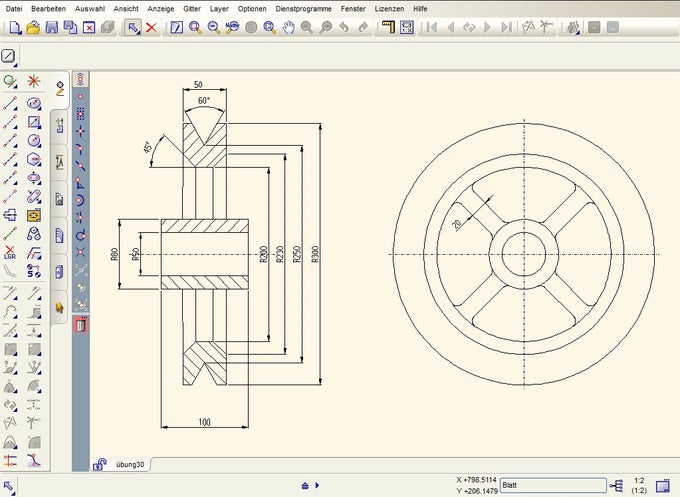The width and height of the screenshot is (680, 497).
Task: Click the zoom in magnifier icon
Action: pyautogui.click(x=195, y=28)
